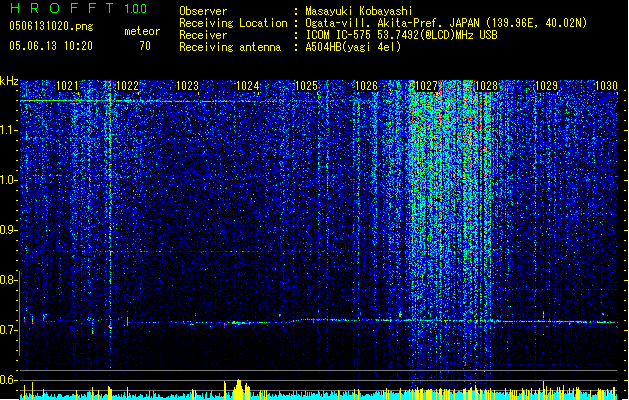629x400 pixels.
Task: Click the Receiving antenna label
Action: tap(230, 47)
